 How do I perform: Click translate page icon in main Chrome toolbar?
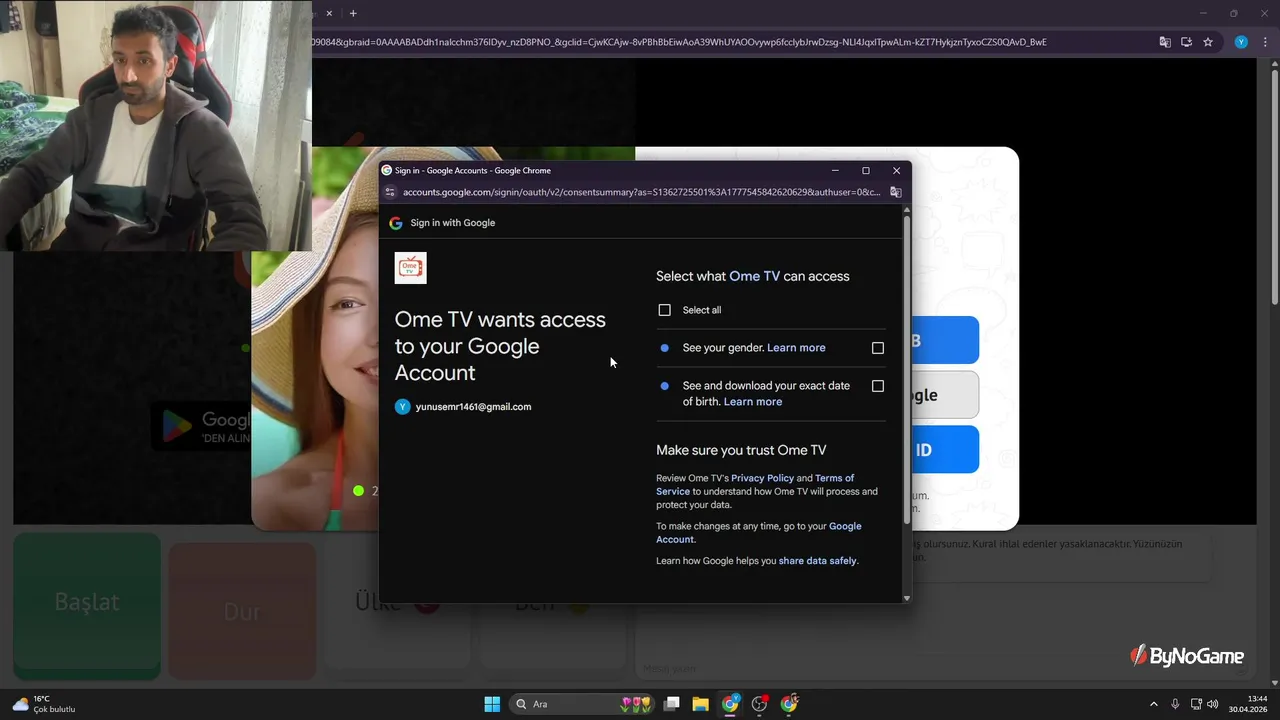coord(1165,42)
